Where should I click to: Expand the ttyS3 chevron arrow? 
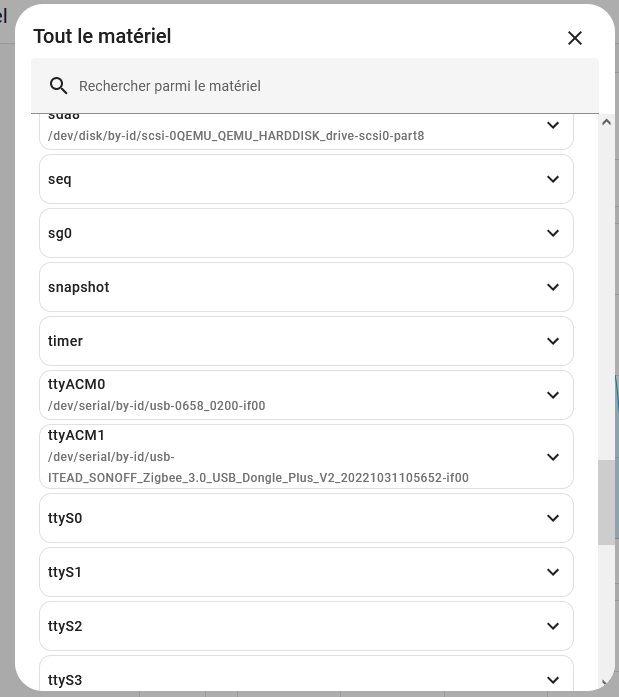point(553,680)
